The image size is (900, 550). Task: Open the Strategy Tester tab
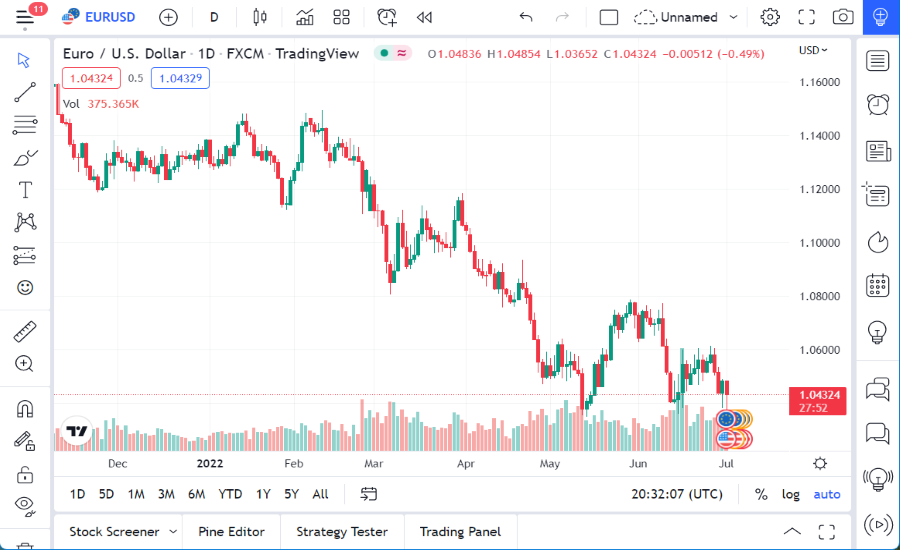pyautogui.click(x=341, y=532)
